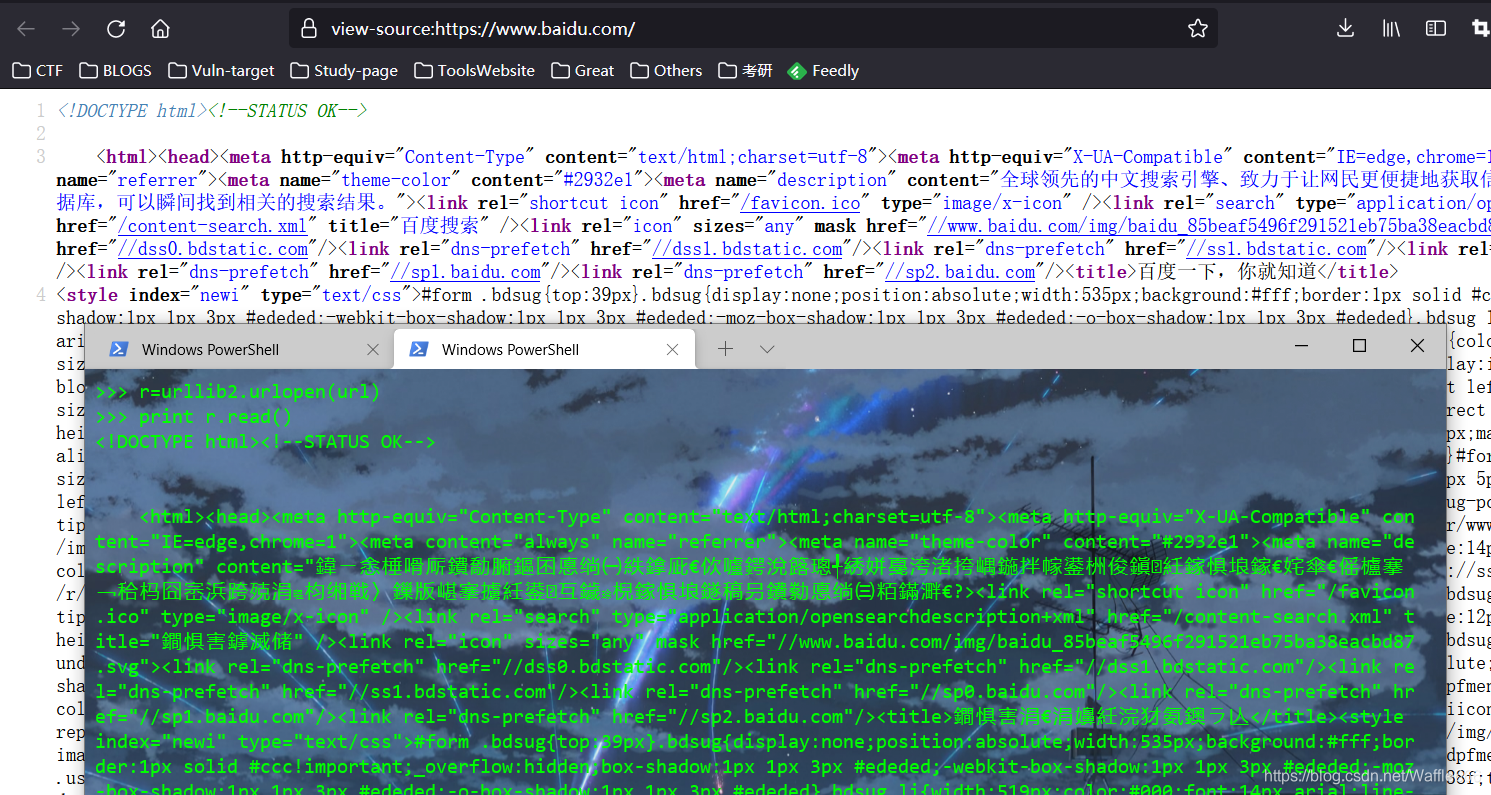Screen dimensions: 1491x795
Task: Follow the //dss1.bdstatic.com source link
Action: (x=747, y=249)
